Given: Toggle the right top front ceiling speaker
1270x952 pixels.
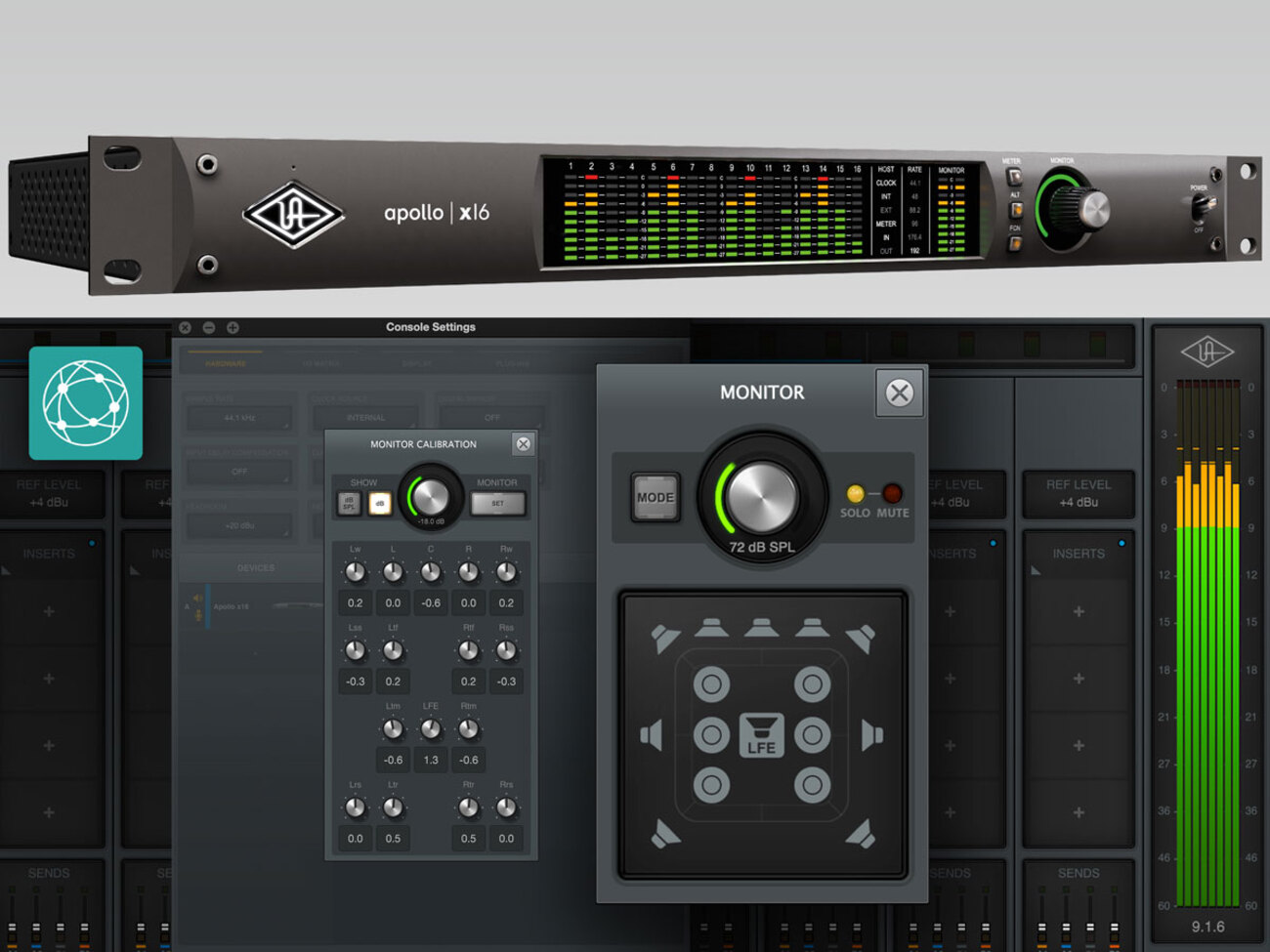Looking at the screenshot, I should point(812,684).
